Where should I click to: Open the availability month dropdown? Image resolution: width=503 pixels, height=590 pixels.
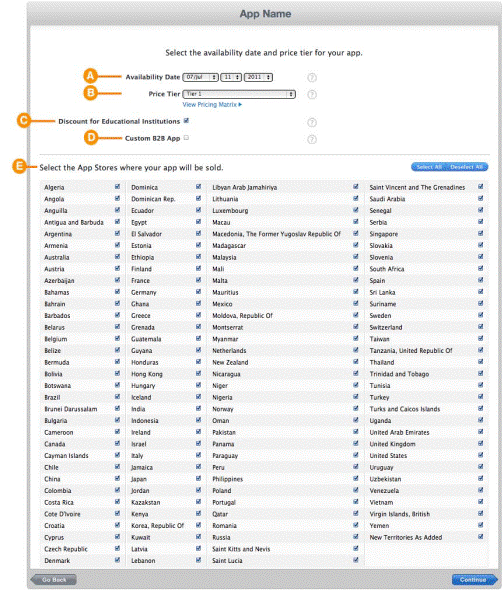201,77
